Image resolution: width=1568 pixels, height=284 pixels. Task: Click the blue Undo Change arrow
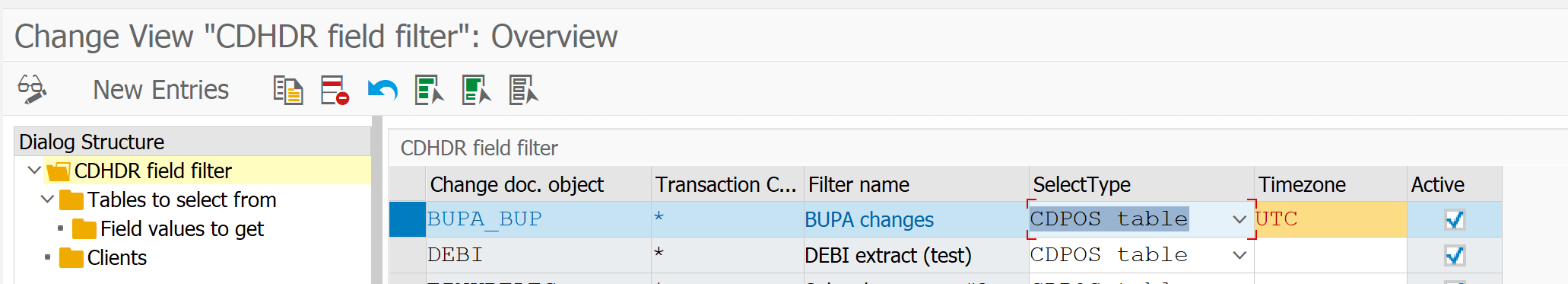coord(382,91)
